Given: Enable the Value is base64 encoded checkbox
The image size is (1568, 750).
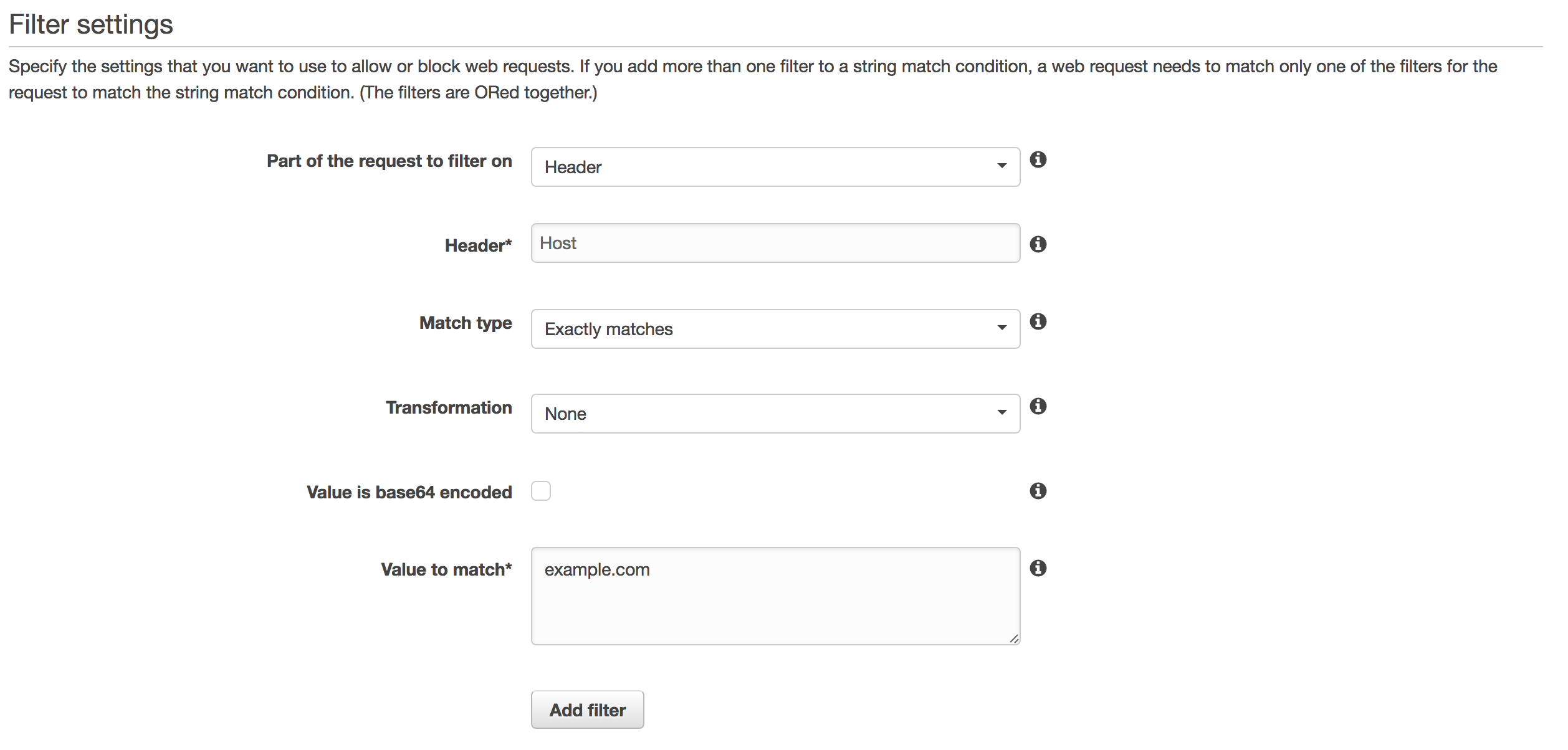Looking at the screenshot, I should pos(541,491).
